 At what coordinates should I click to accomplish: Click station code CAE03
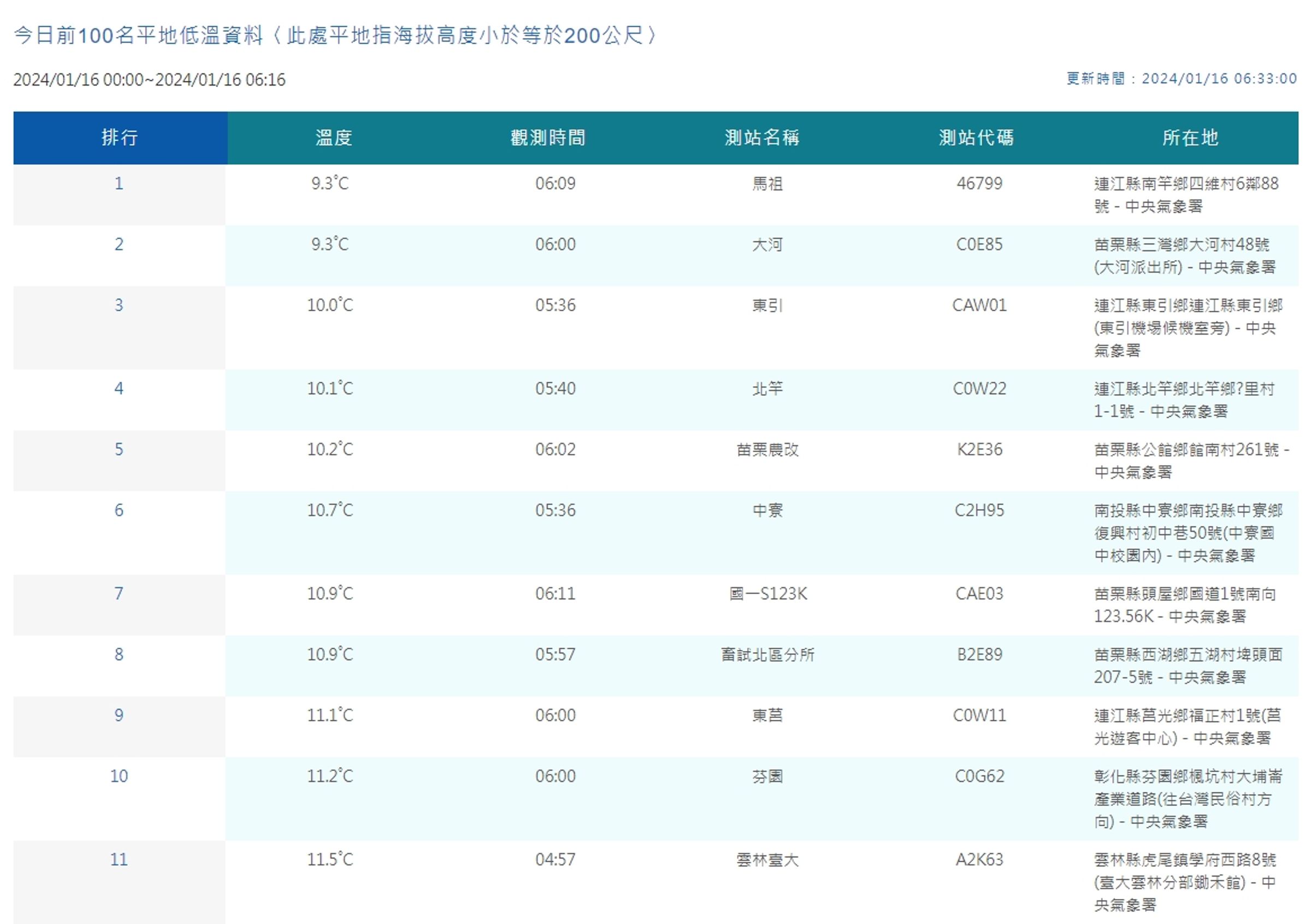tap(980, 594)
